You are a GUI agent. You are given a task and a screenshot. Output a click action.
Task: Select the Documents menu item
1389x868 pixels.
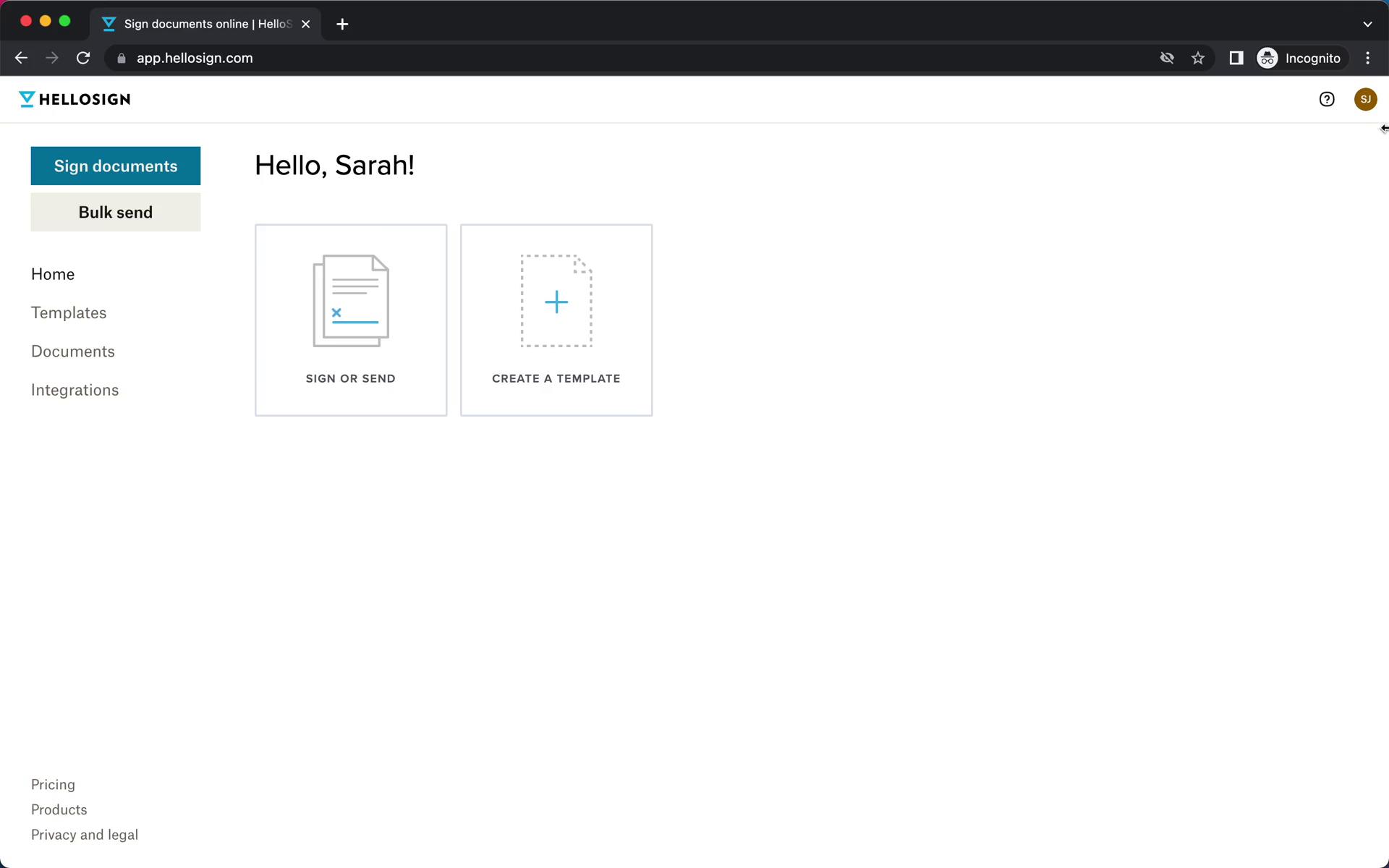pyautogui.click(x=73, y=351)
